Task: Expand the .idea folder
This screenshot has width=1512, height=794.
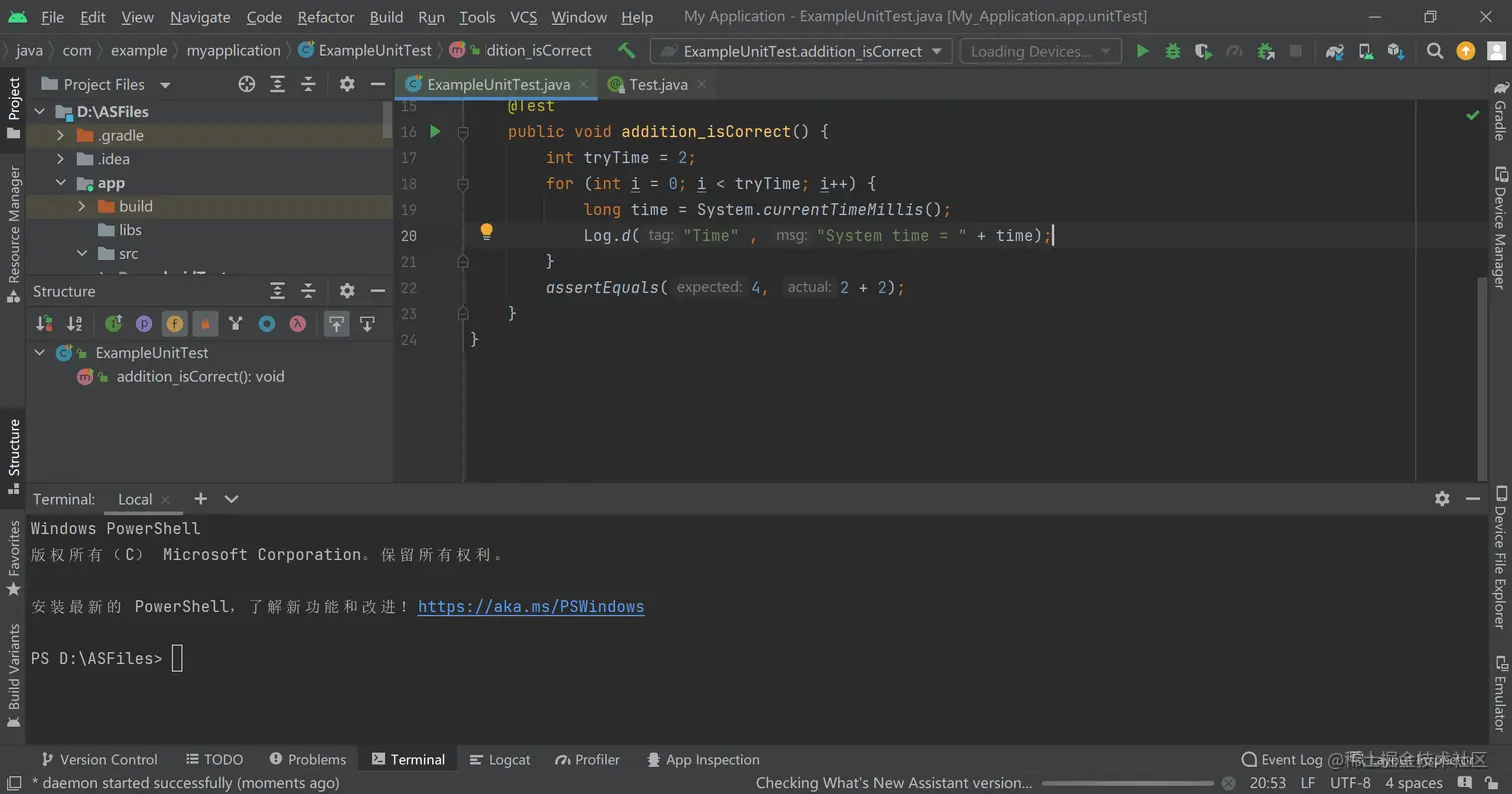Action: click(61, 159)
